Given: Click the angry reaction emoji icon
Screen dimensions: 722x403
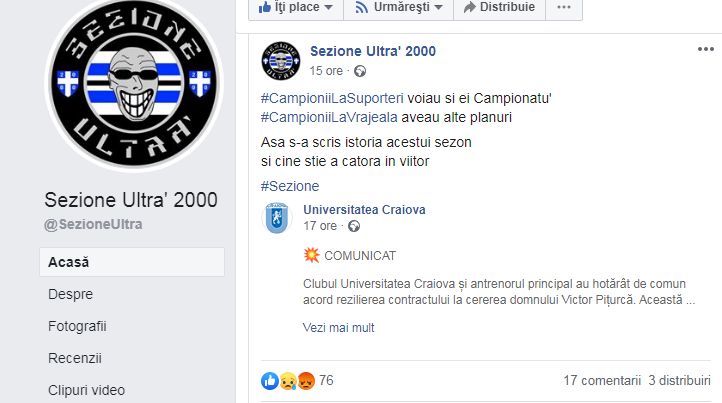Looking at the screenshot, I should pyautogui.click(x=306, y=380).
